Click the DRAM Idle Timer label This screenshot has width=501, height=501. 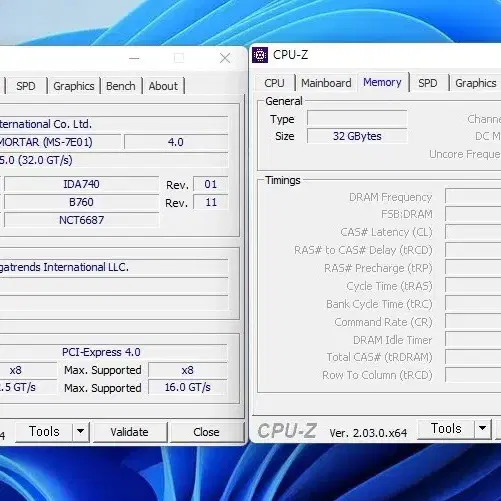pyautogui.click(x=392, y=340)
